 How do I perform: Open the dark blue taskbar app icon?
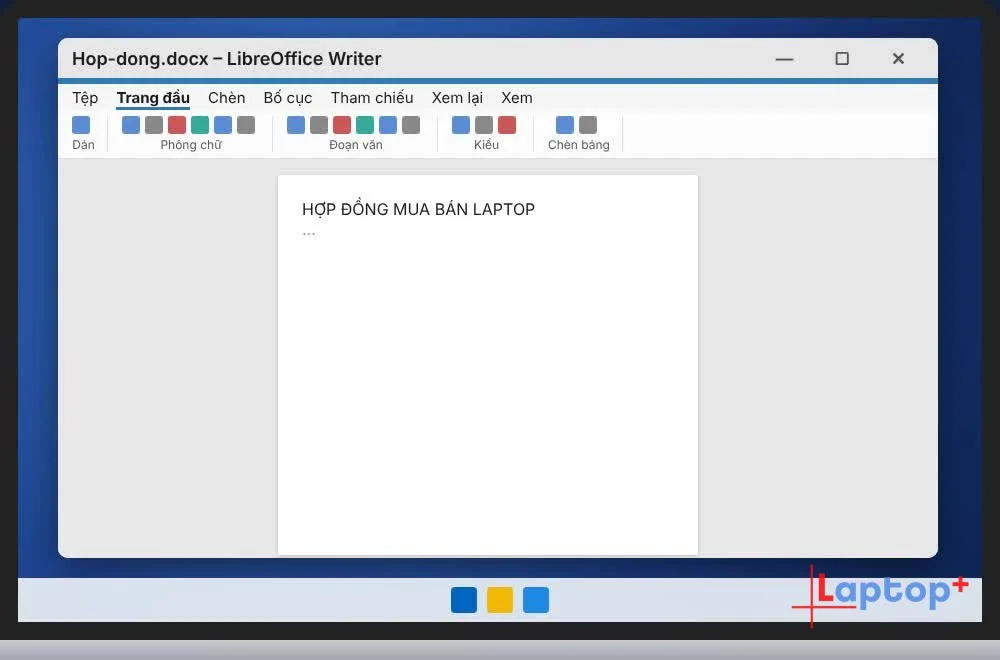point(464,600)
